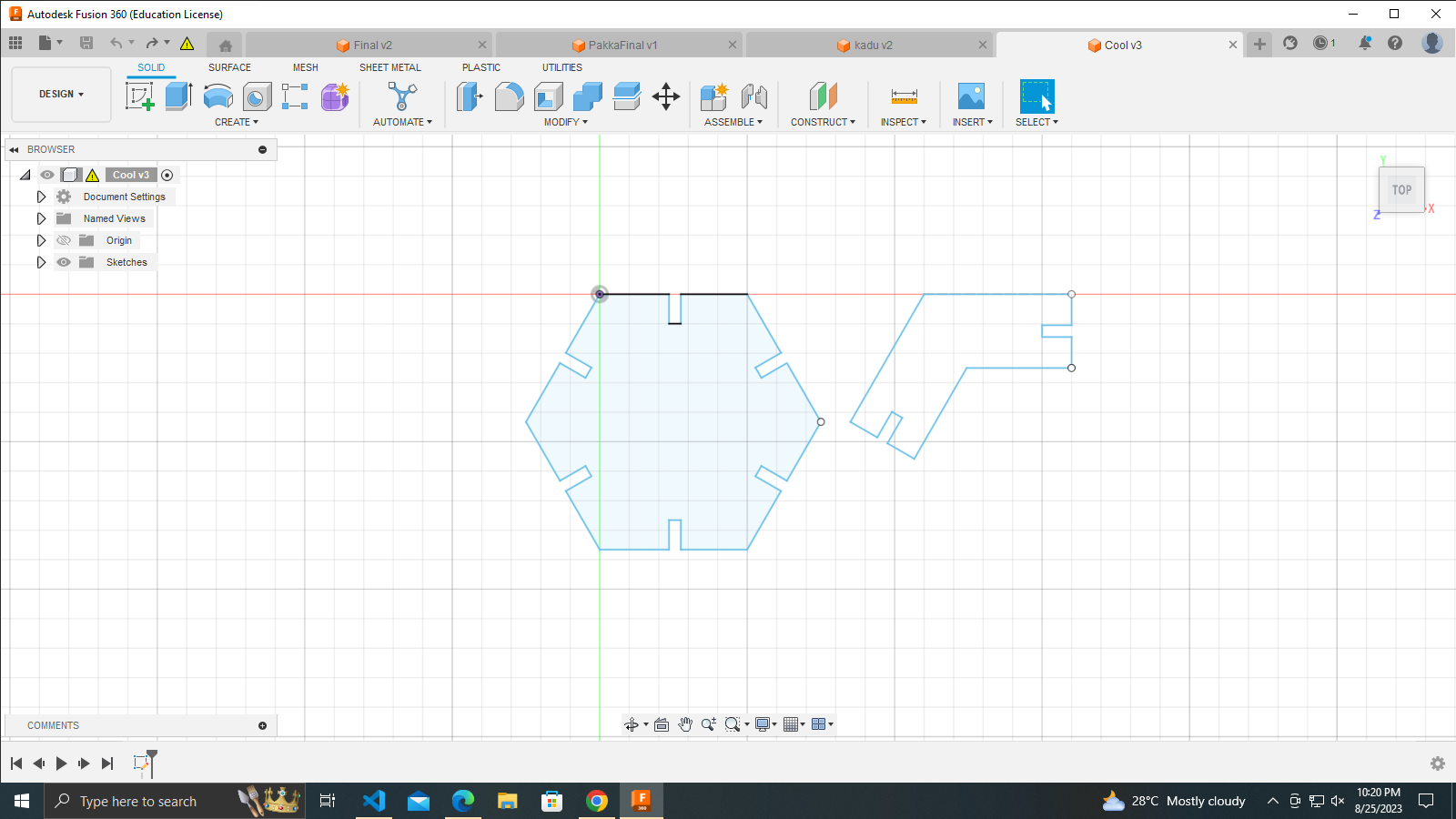Click the Joint tool in Assemble
Viewport: 1456px width, 819px height.
(753, 96)
